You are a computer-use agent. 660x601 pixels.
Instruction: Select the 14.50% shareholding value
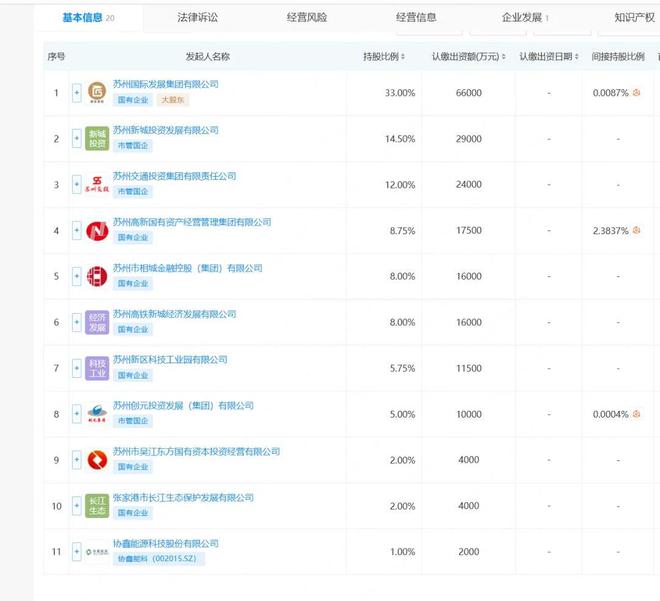pos(400,138)
